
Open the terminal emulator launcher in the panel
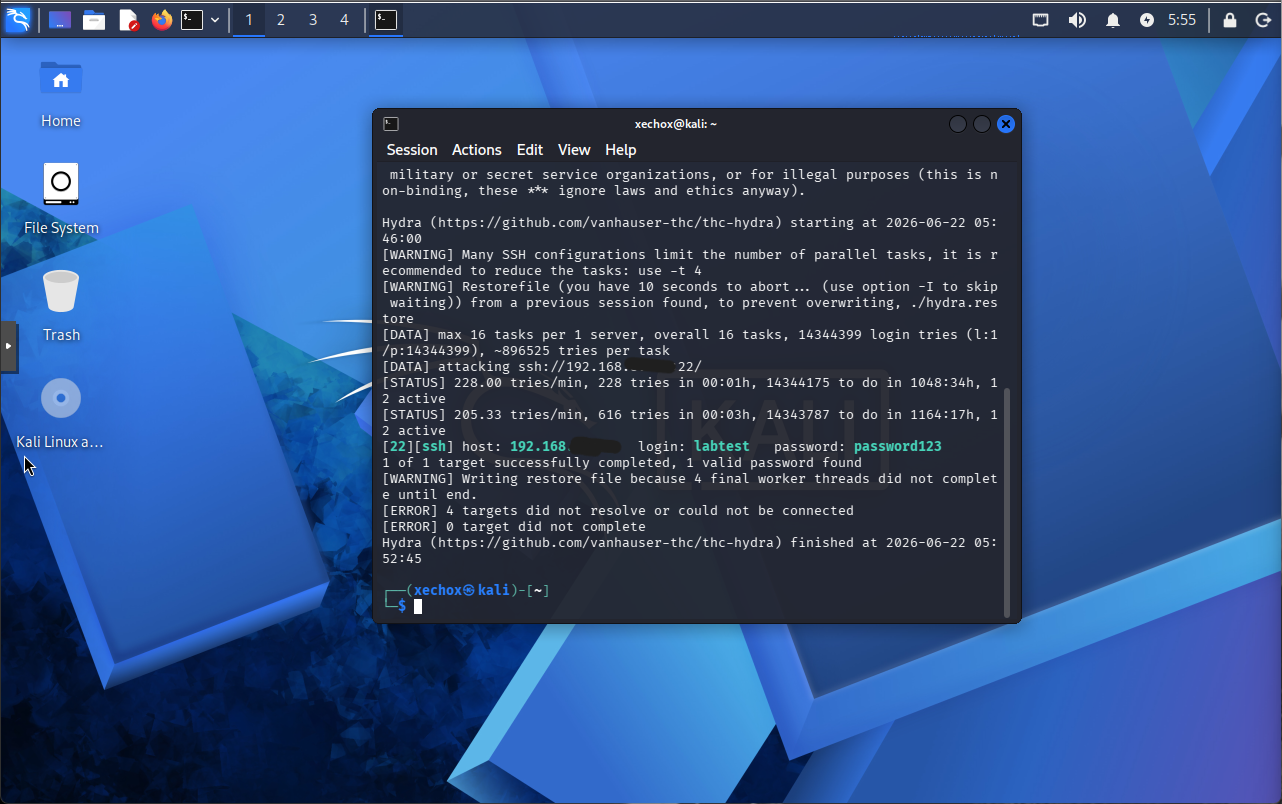(192, 20)
